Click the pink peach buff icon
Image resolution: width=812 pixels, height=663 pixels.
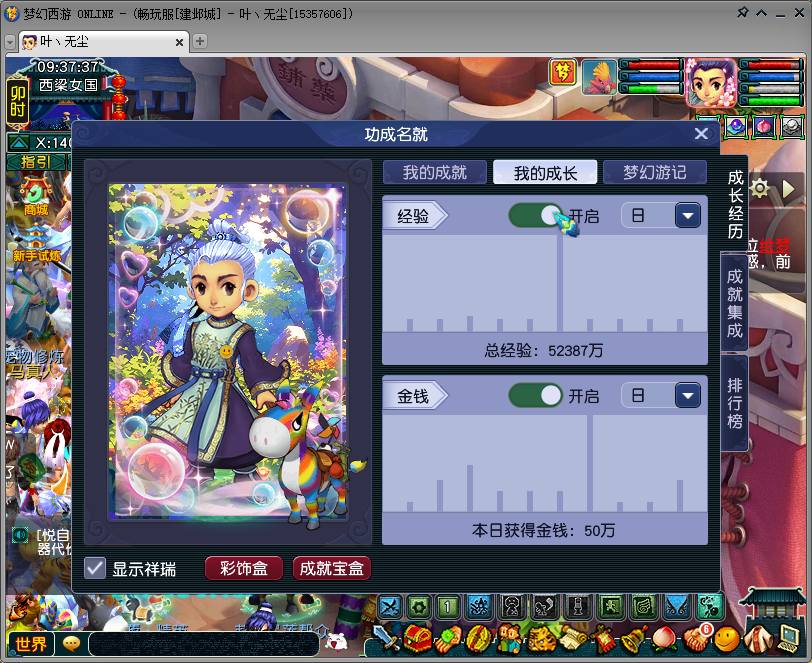pyautogui.click(x=764, y=126)
